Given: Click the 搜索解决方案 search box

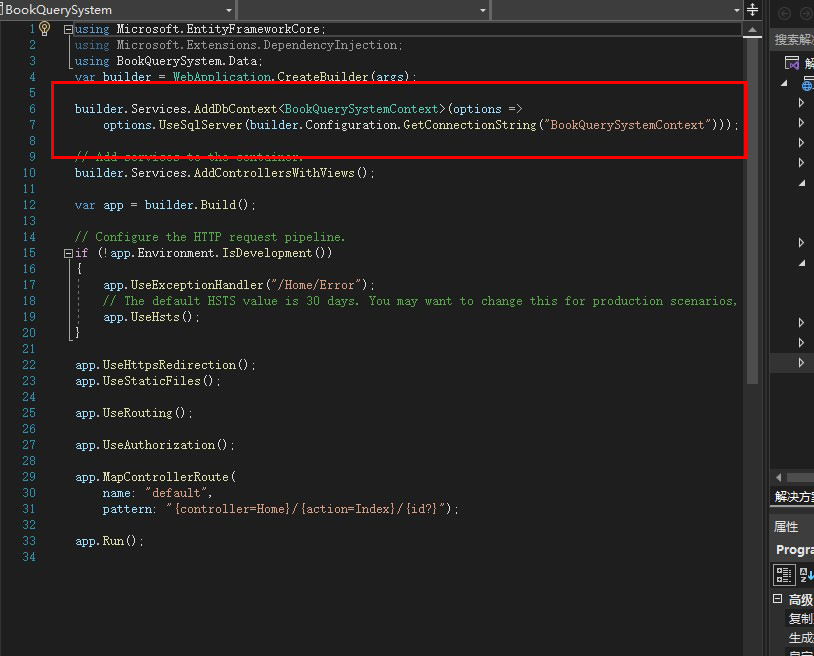Looking at the screenshot, I should point(793,39).
